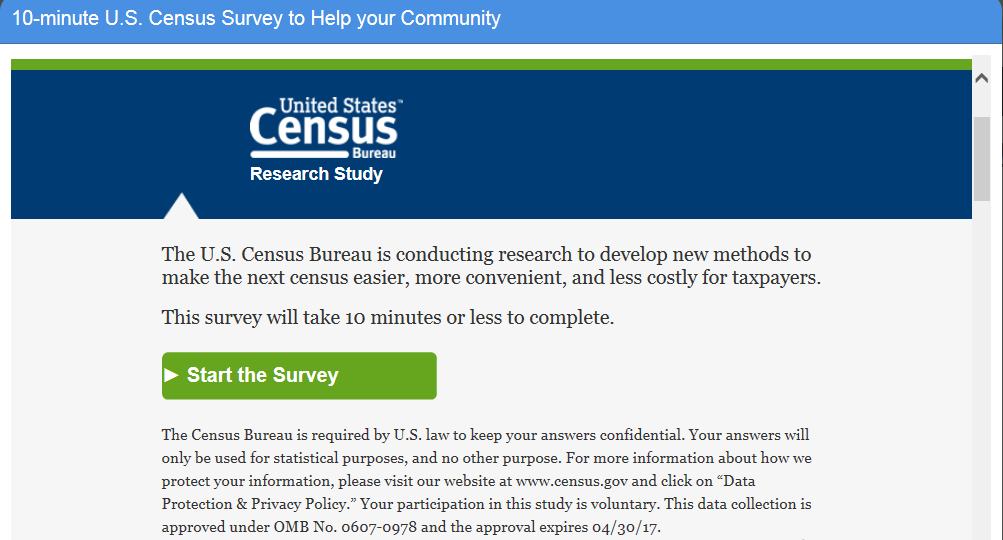1003x540 pixels.
Task: Click the United States text in the logo
Action: pos(340,105)
